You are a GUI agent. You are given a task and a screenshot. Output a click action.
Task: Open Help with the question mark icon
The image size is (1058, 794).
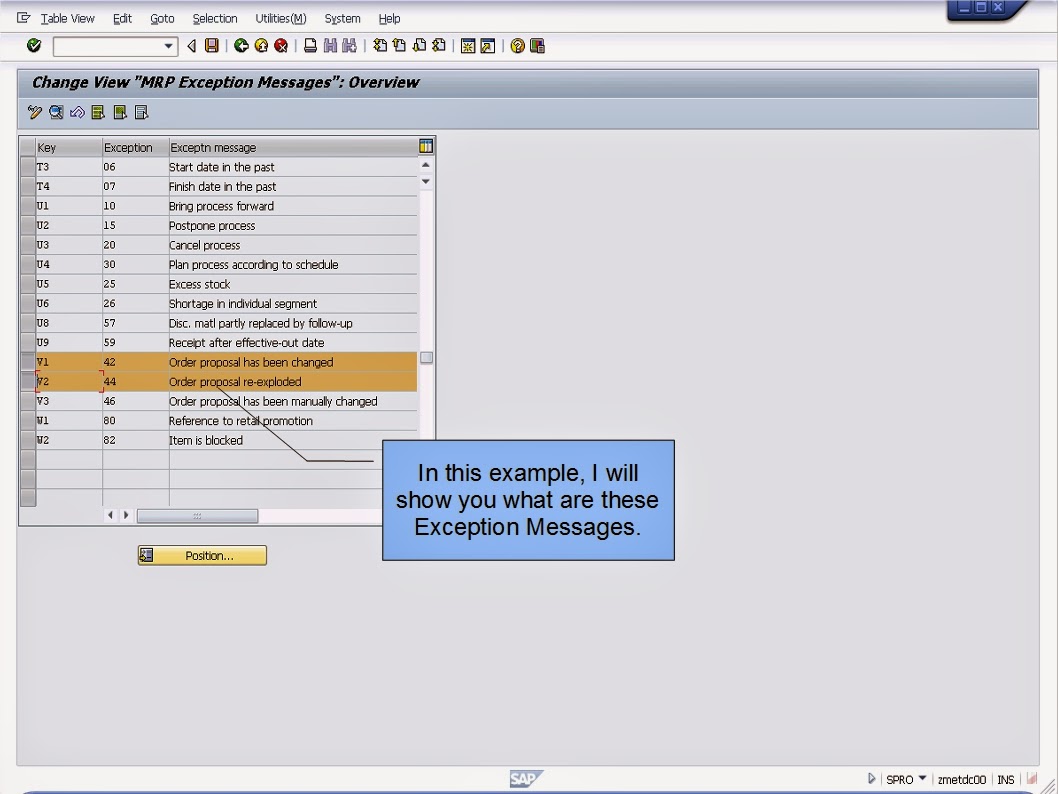518,46
